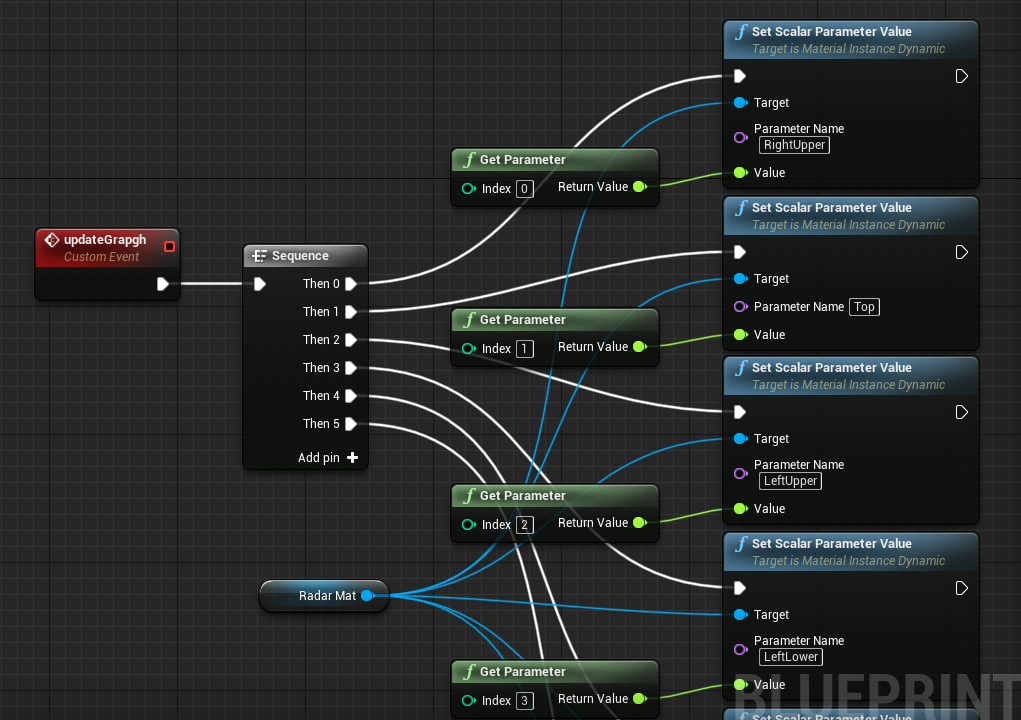Image resolution: width=1021 pixels, height=720 pixels.
Task: Click exec output pin of LeftUpper node
Action: point(961,412)
